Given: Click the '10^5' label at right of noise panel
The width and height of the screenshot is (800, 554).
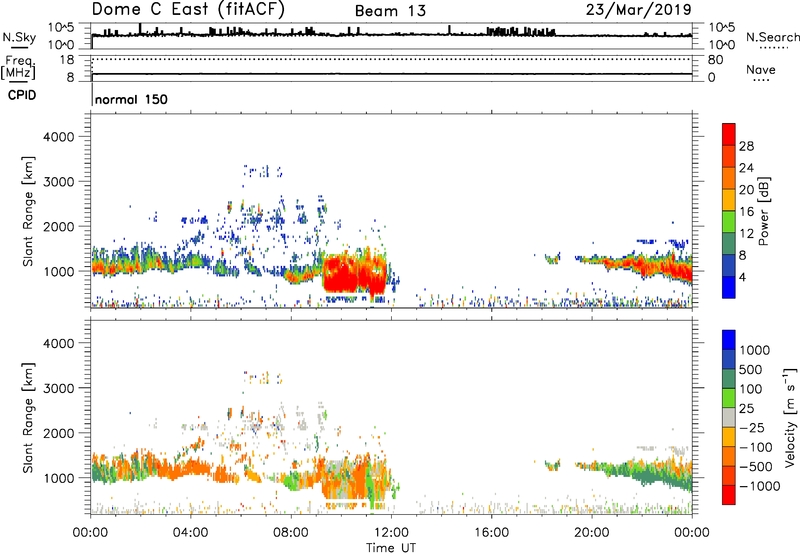Looking at the screenshot, I should coord(722,28).
